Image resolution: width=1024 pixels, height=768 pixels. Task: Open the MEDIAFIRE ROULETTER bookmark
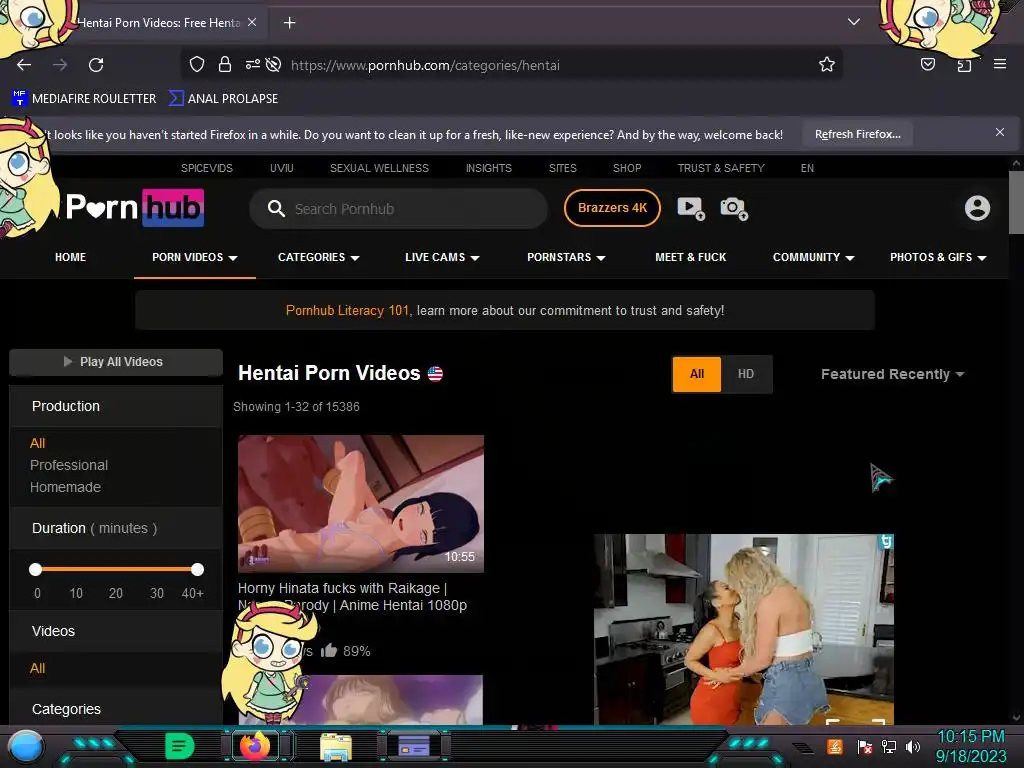point(84,99)
